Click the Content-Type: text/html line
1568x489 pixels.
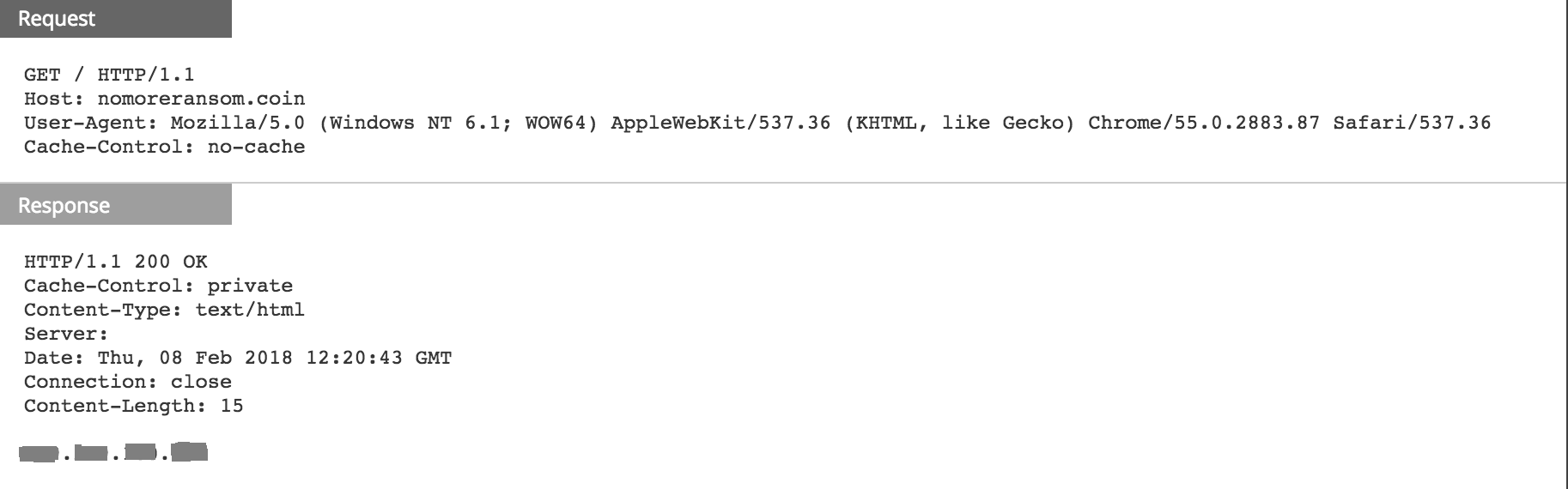coord(164,310)
